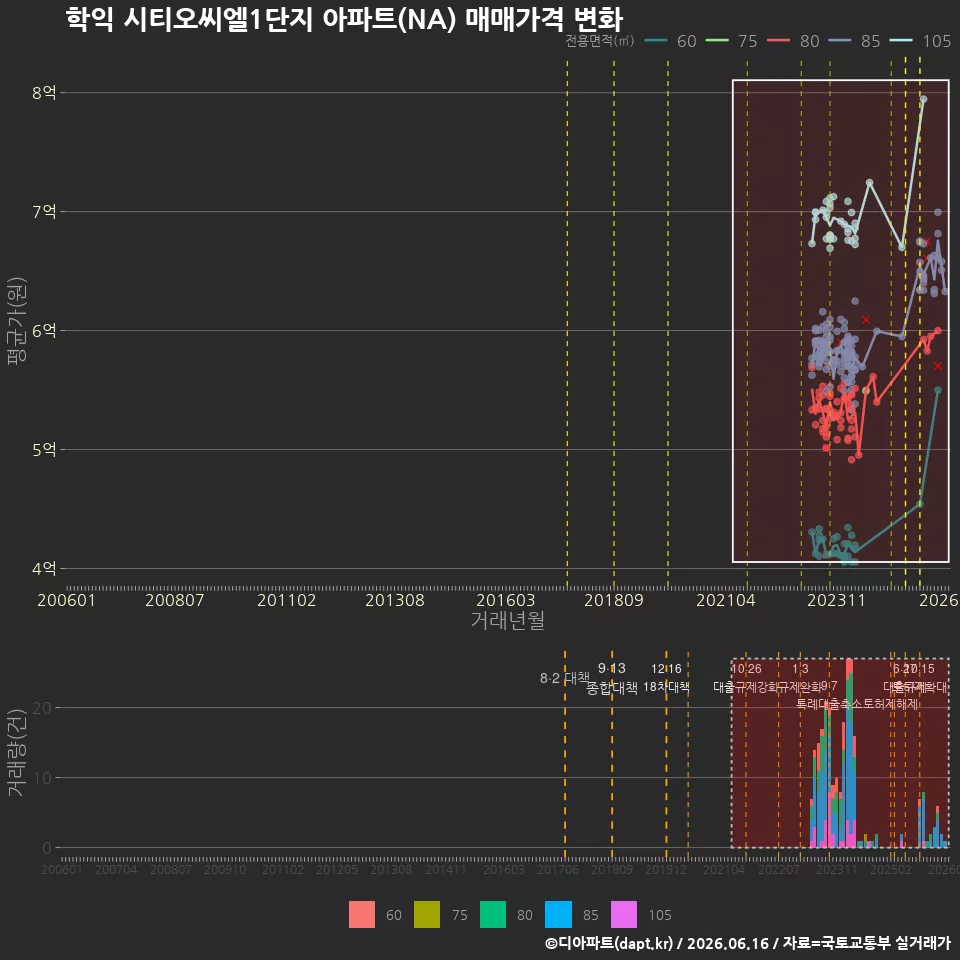The image size is (960, 960).
Task: Click the 201102 label on price chart axis
Action: tap(287, 600)
